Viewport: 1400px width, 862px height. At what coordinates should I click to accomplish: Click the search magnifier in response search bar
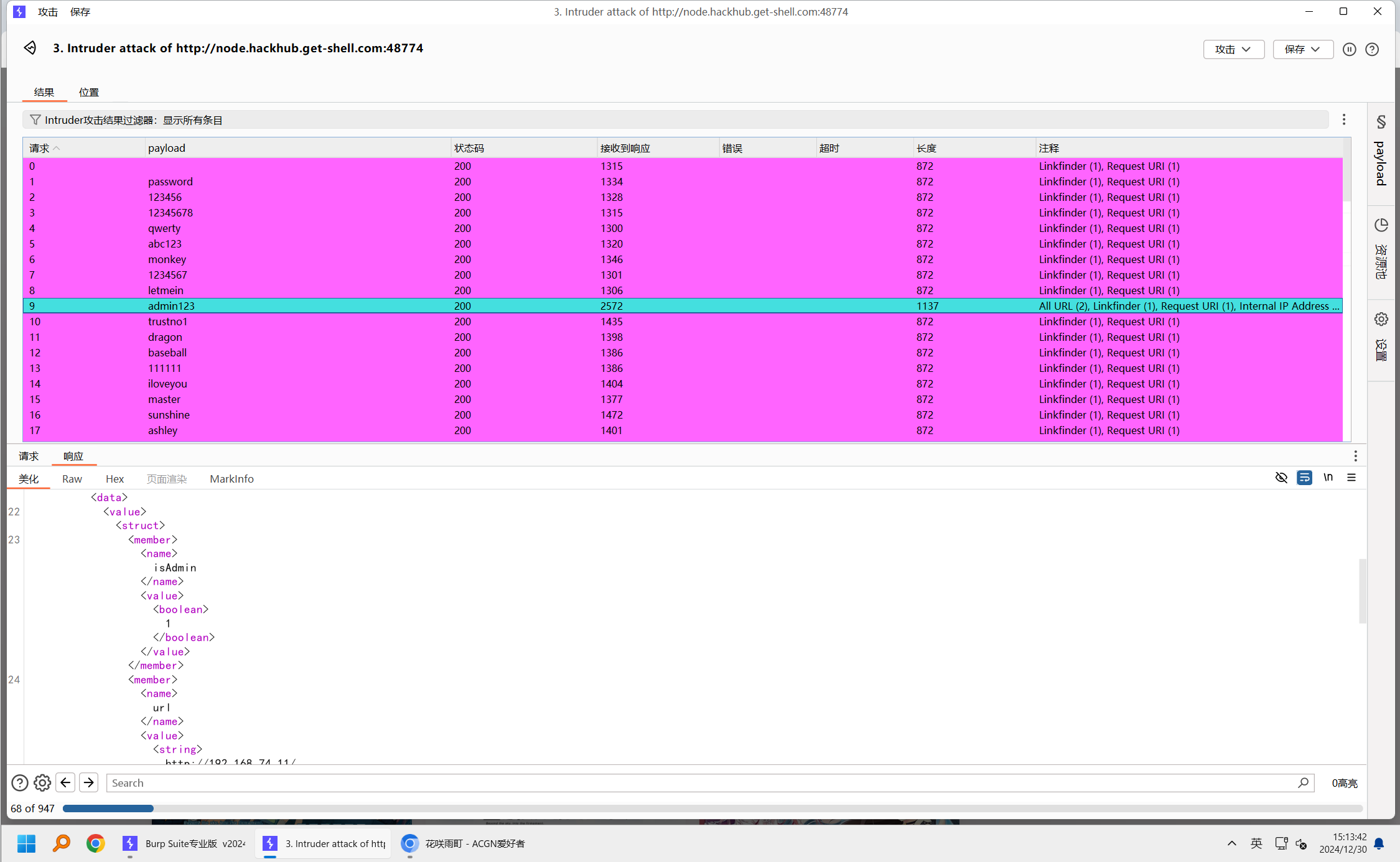click(1303, 782)
